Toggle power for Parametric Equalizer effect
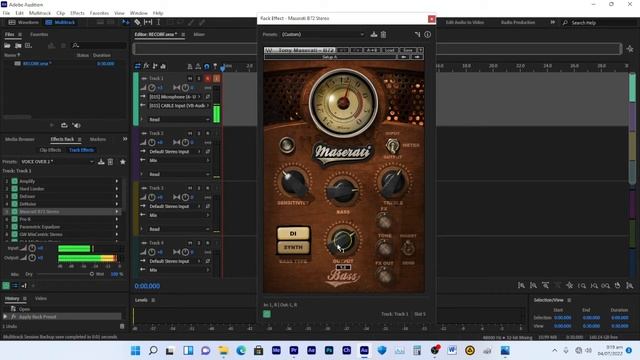 coord(14,227)
